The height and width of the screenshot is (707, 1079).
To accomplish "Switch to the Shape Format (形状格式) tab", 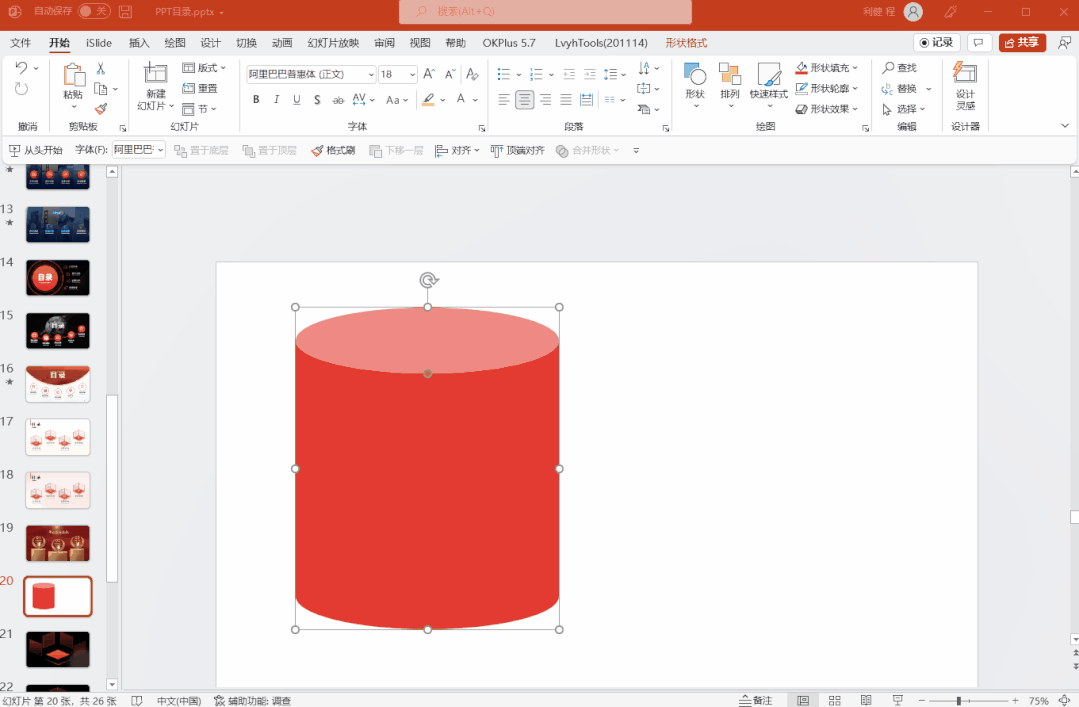I will (686, 43).
